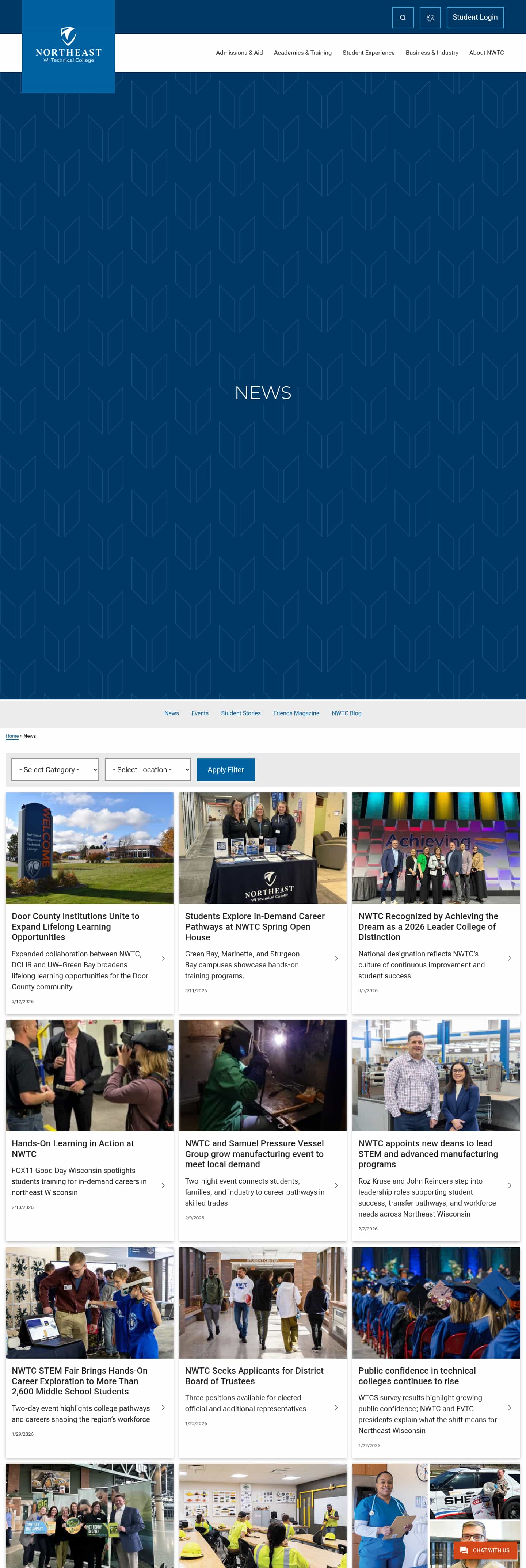Open Public confidence in technical colleges headline
The width and height of the screenshot is (526, 1568).
(x=418, y=1375)
